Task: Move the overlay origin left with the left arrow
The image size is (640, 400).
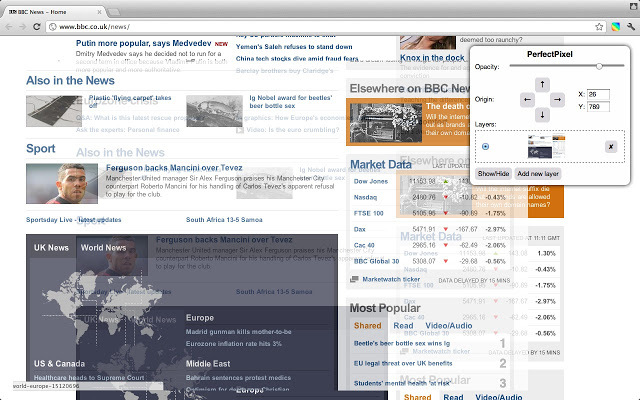Action: coord(527,99)
